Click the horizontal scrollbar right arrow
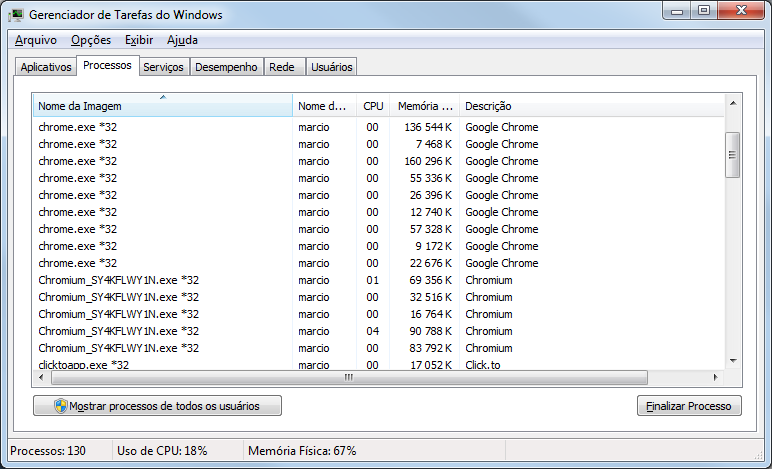This screenshot has height=469, width=772. [x=715, y=377]
